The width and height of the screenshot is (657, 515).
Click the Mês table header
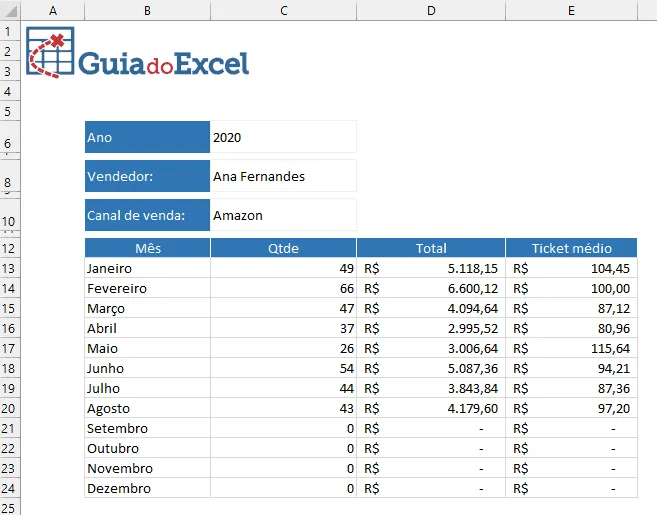[x=147, y=248]
